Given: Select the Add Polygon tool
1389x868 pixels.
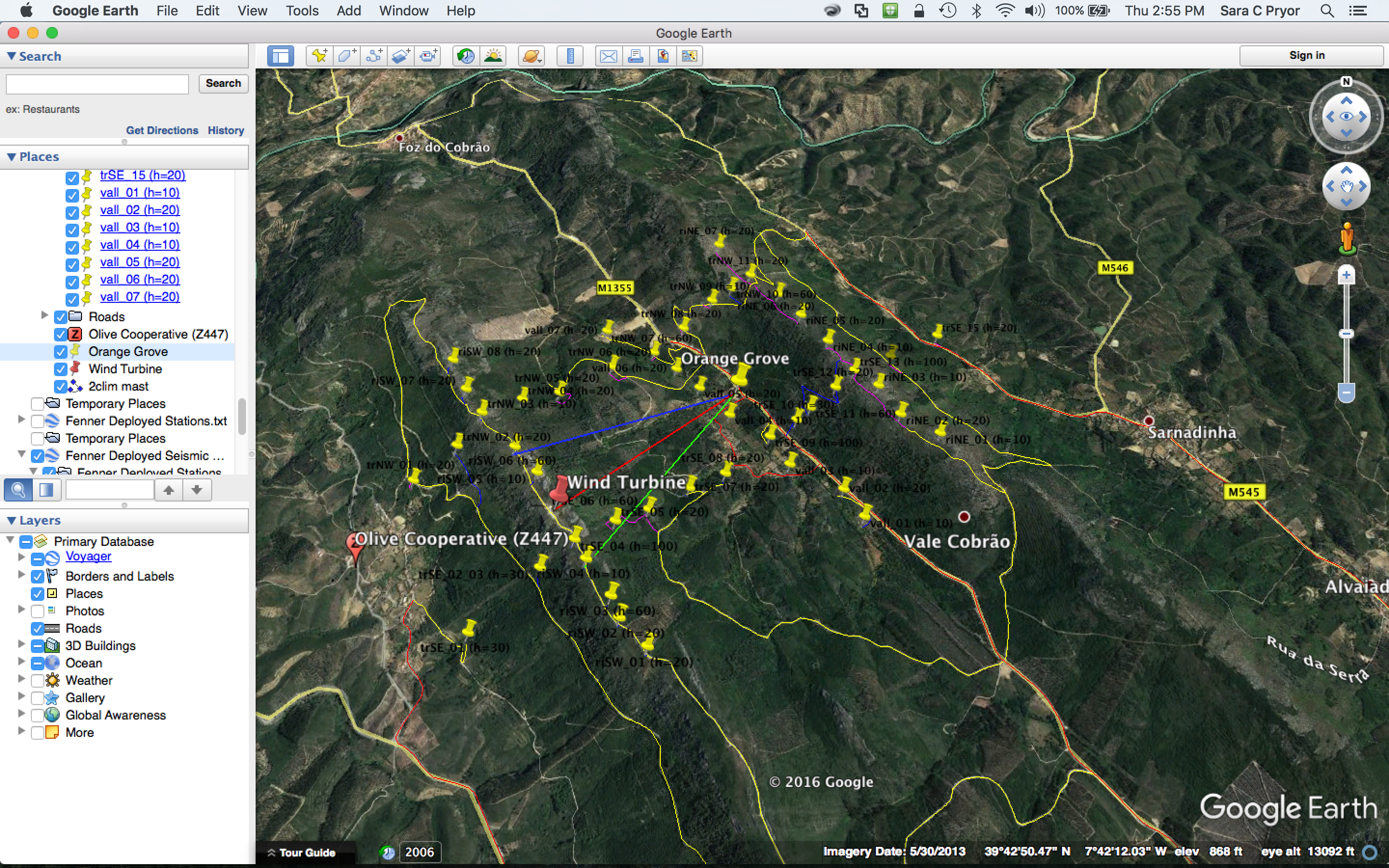Looking at the screenshot, I should pos(346,55).
